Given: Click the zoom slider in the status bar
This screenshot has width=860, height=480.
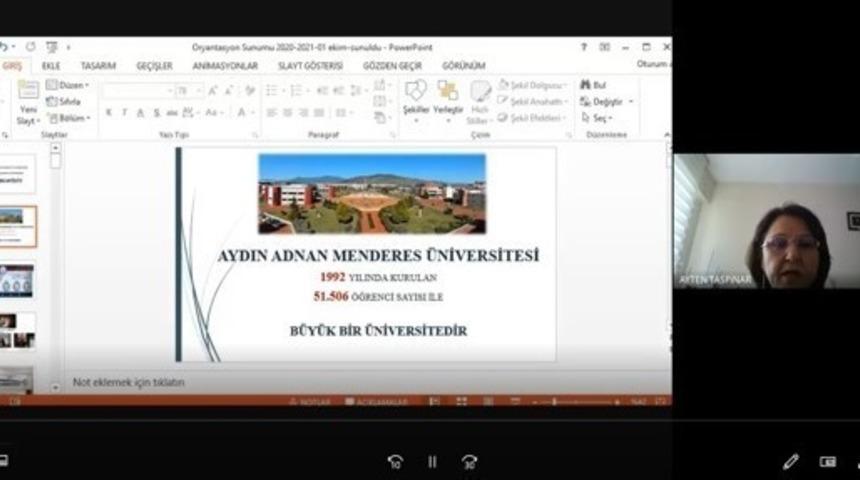Looking at the screenshot, I should pos(576,402).
